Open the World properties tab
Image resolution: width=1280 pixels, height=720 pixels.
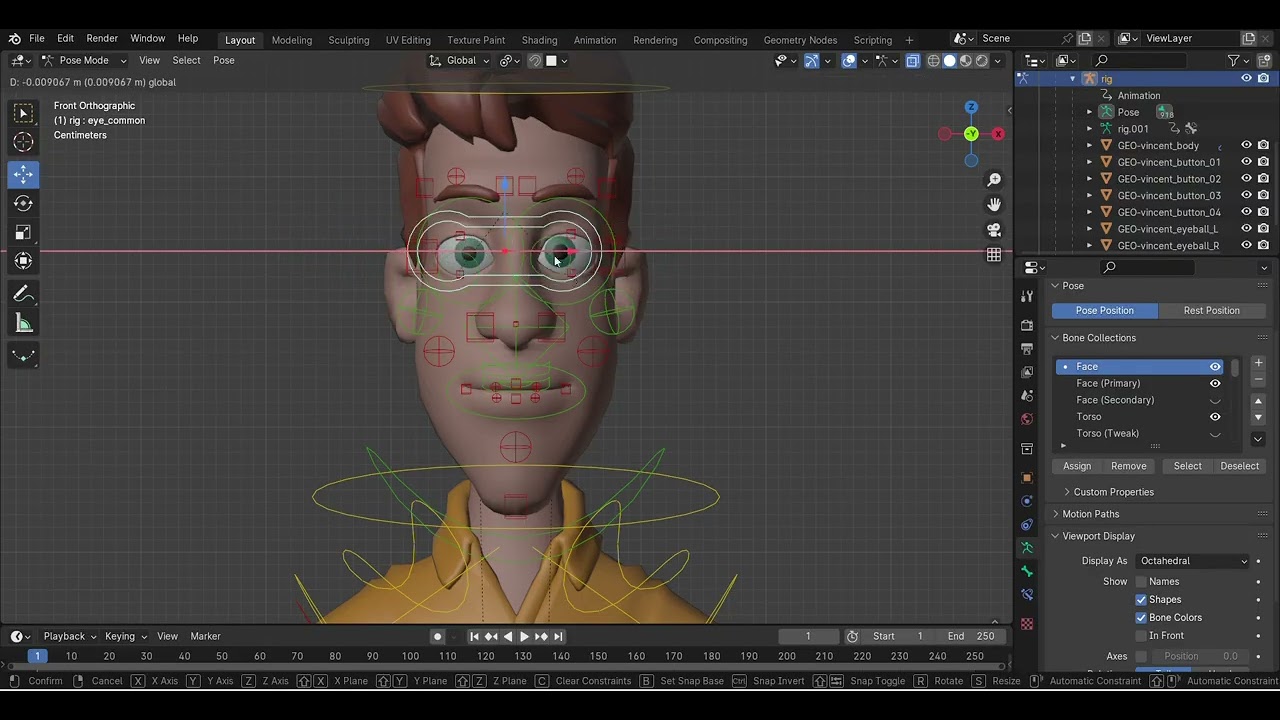pyautogui.click(x=1027, y=419)
